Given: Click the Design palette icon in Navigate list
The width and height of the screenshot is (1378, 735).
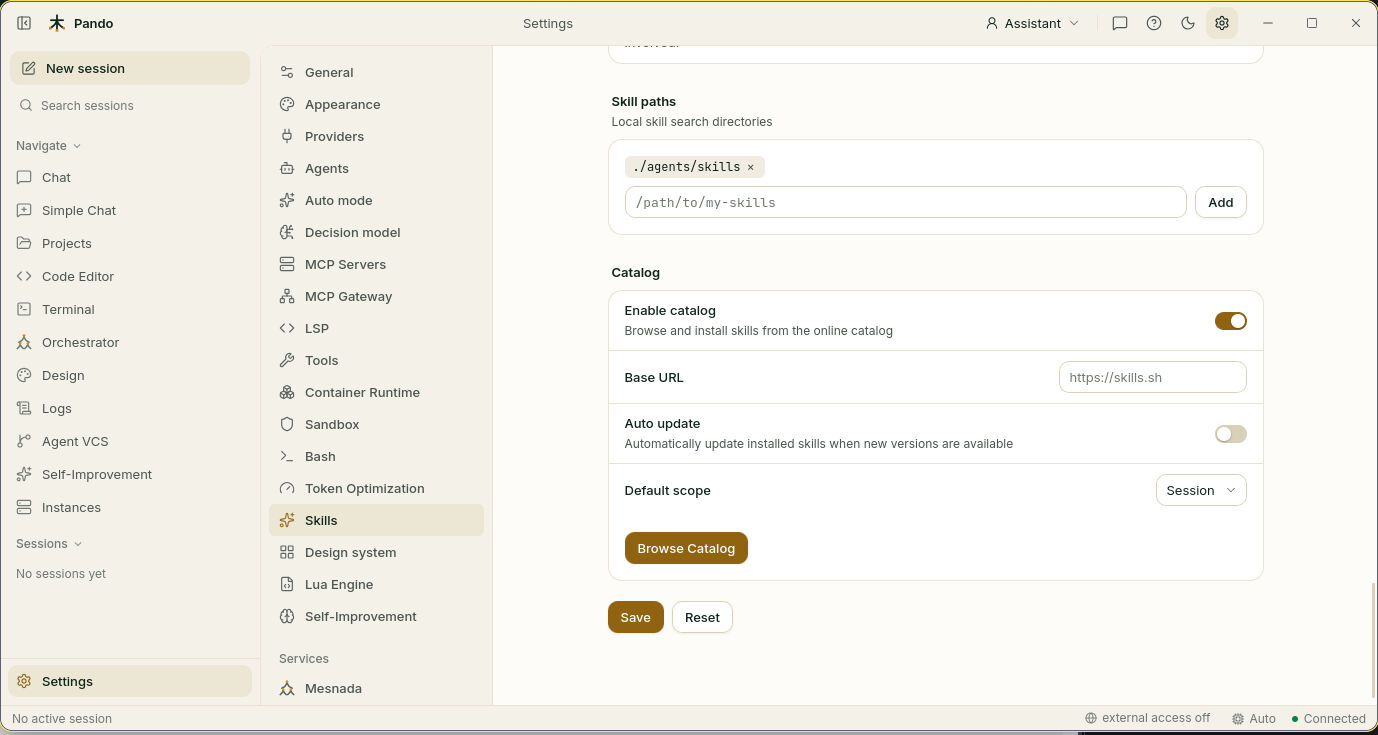Looking at the screenshot, I should [24, 375].
